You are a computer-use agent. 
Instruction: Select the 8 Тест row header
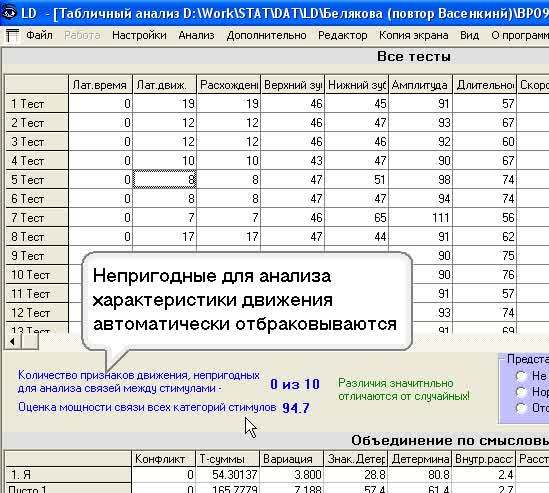[x=37, y=237]
